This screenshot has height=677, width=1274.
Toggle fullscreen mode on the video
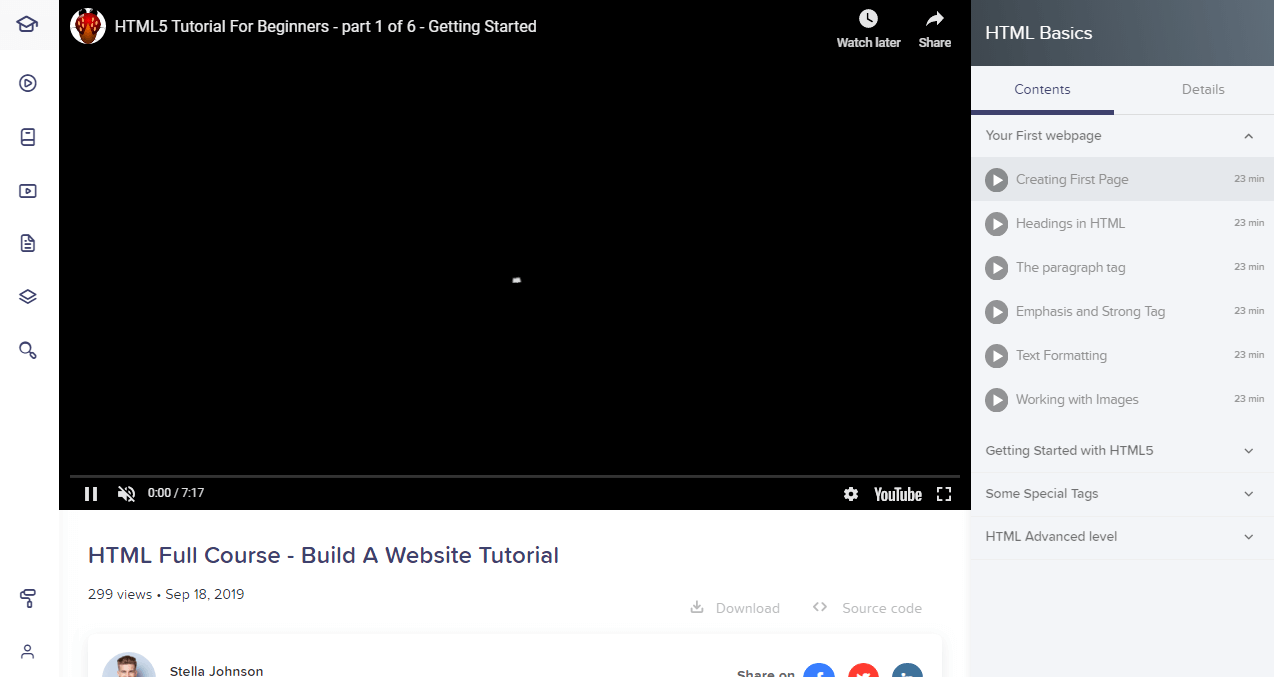click(x=943, y=494)
